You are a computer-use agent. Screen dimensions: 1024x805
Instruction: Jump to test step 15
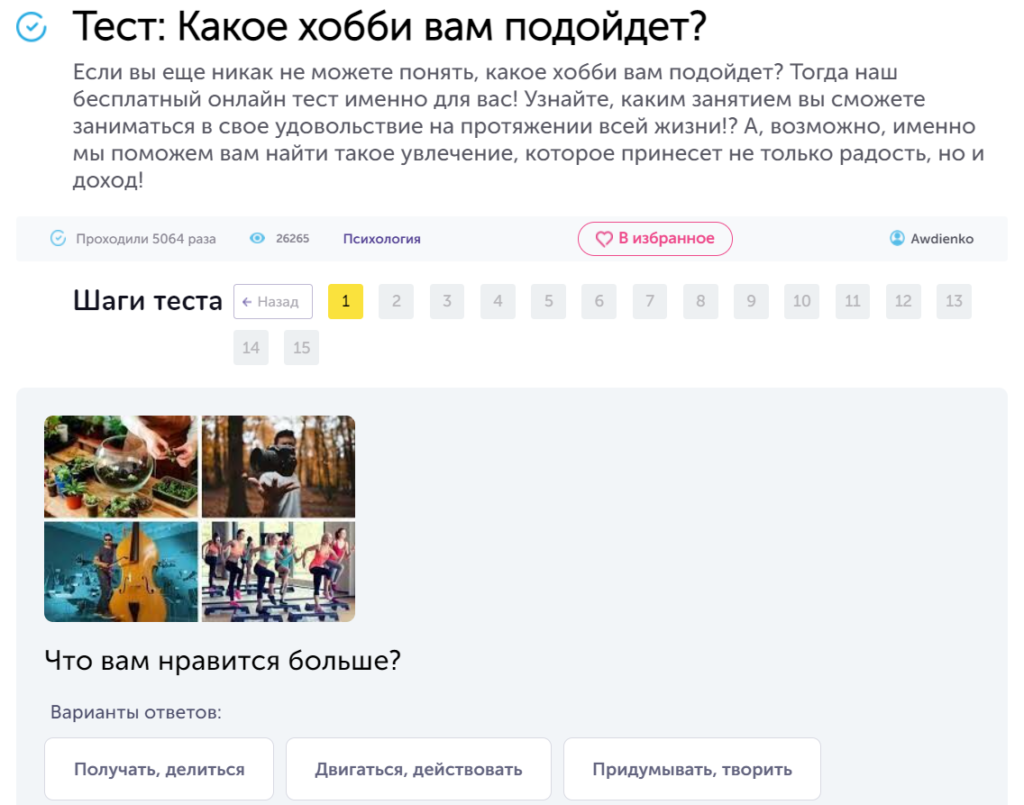pos(301,348)
